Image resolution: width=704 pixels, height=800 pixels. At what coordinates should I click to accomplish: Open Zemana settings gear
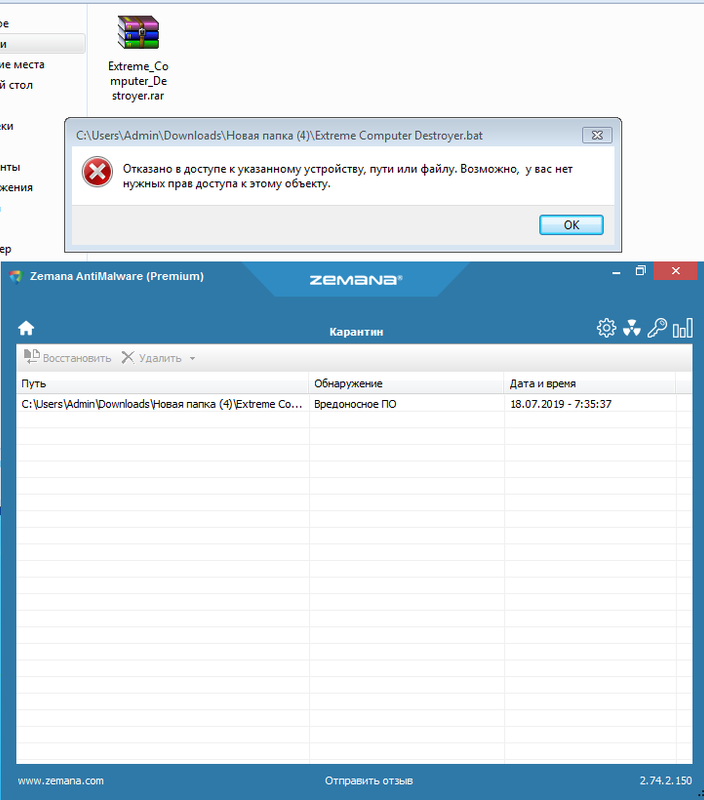coord(606,328)
